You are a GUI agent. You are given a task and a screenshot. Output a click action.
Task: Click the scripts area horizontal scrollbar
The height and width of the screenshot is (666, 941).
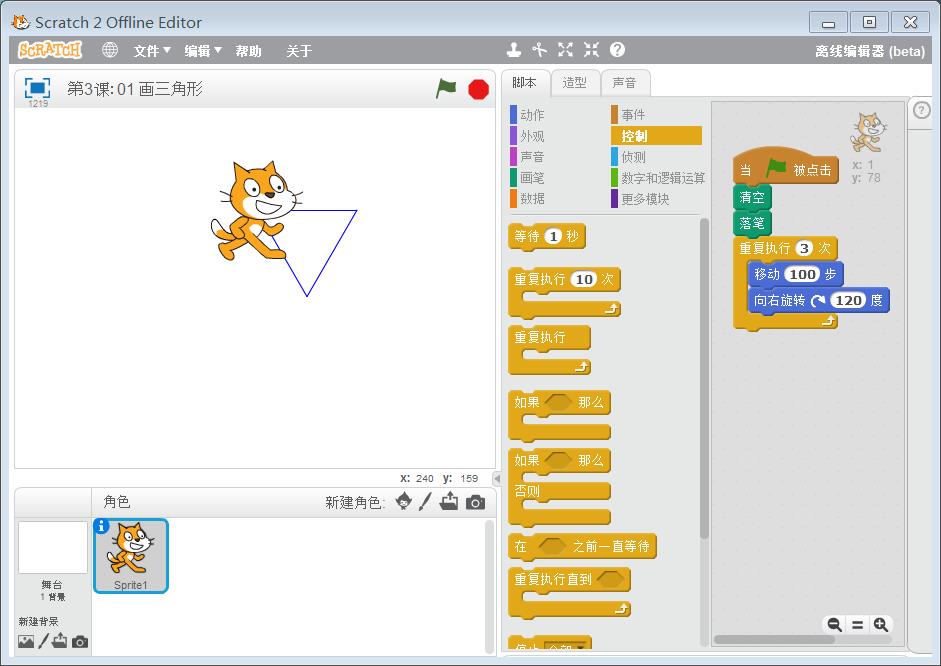pos(774,640)
